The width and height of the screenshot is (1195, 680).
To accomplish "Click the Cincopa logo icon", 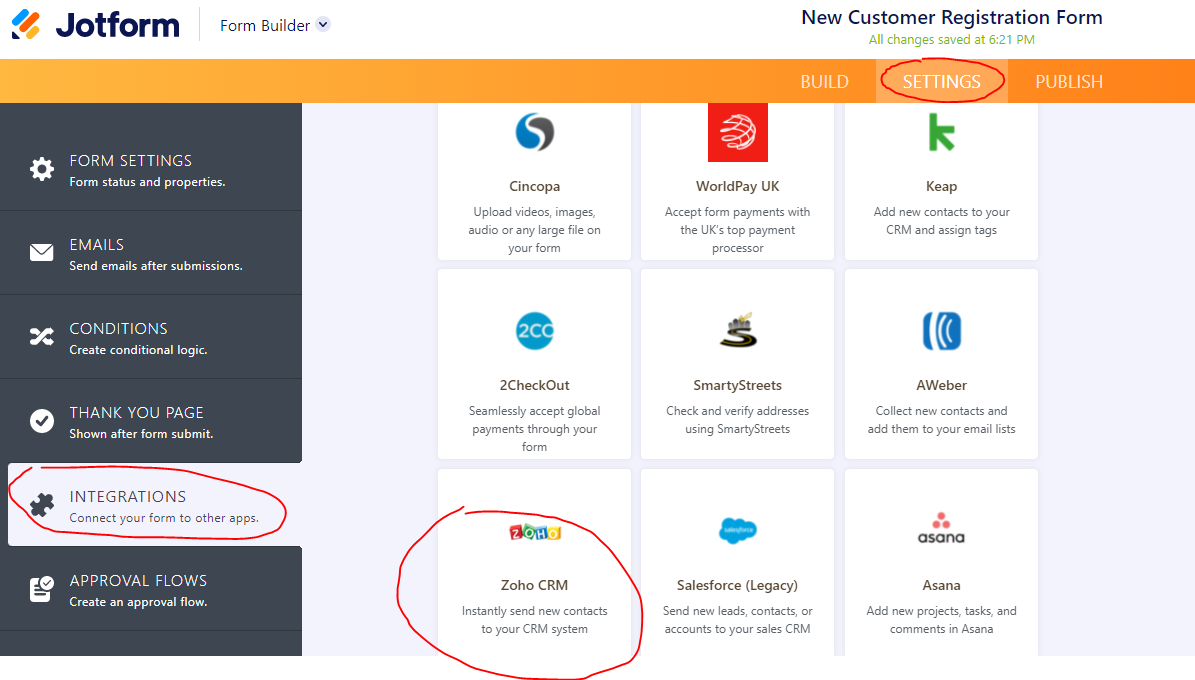I will click(534, 132).
